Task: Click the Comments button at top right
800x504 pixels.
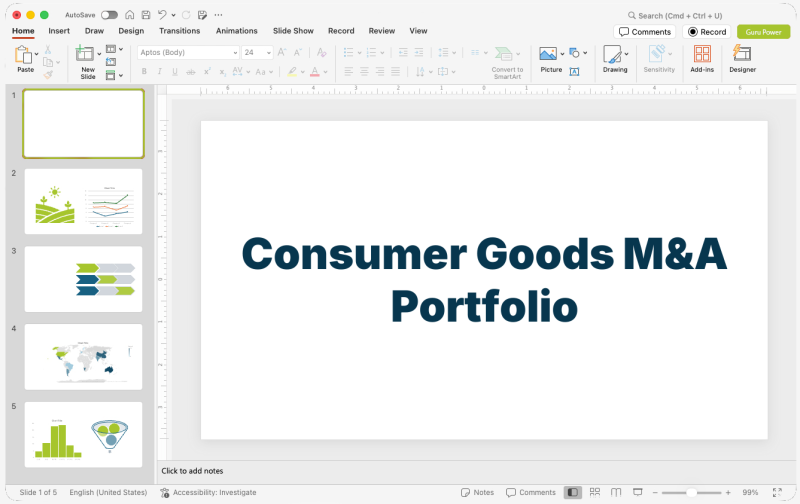Action: click(x=644, y=32)
